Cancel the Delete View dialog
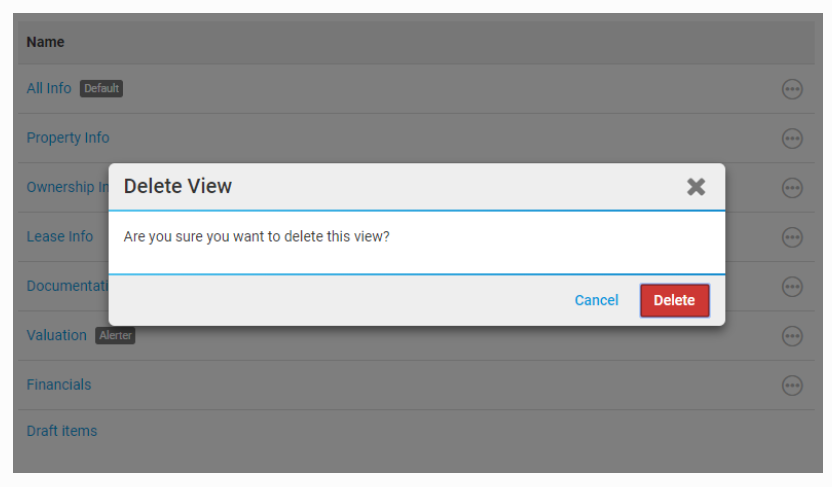832x487 pixels. [596, 300]
